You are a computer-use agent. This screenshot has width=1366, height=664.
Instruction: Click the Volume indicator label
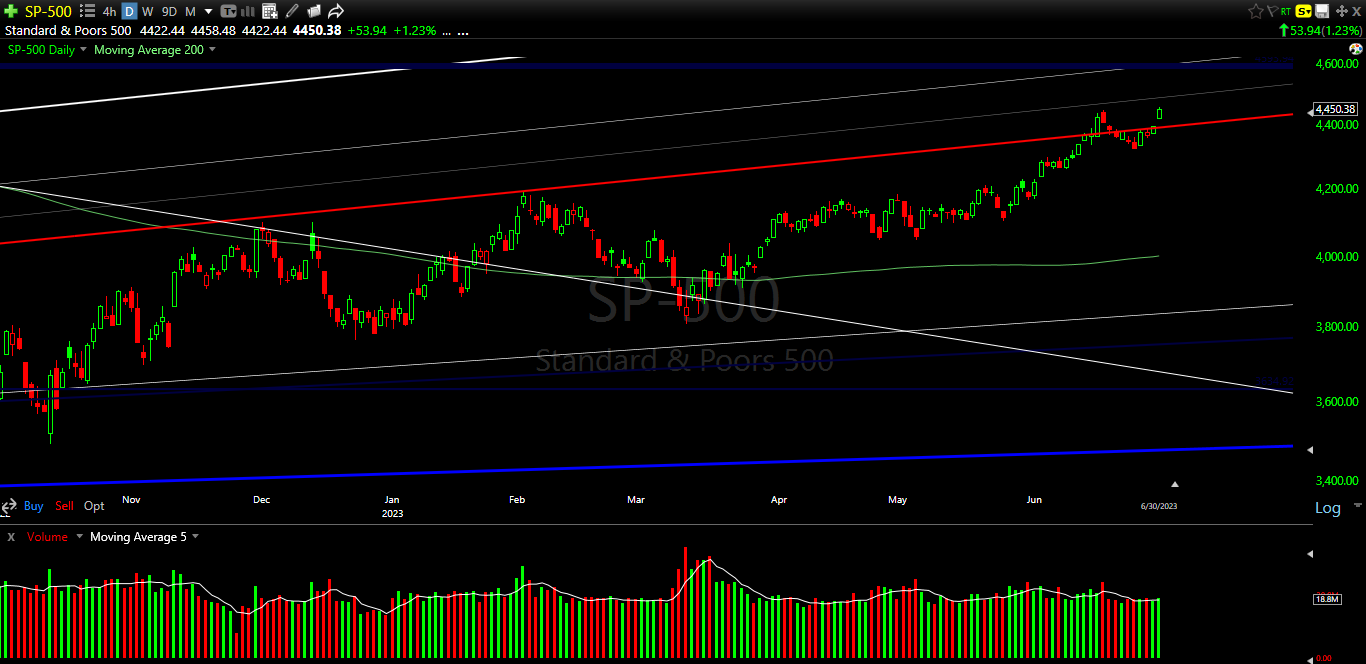(x=48, y=537)
